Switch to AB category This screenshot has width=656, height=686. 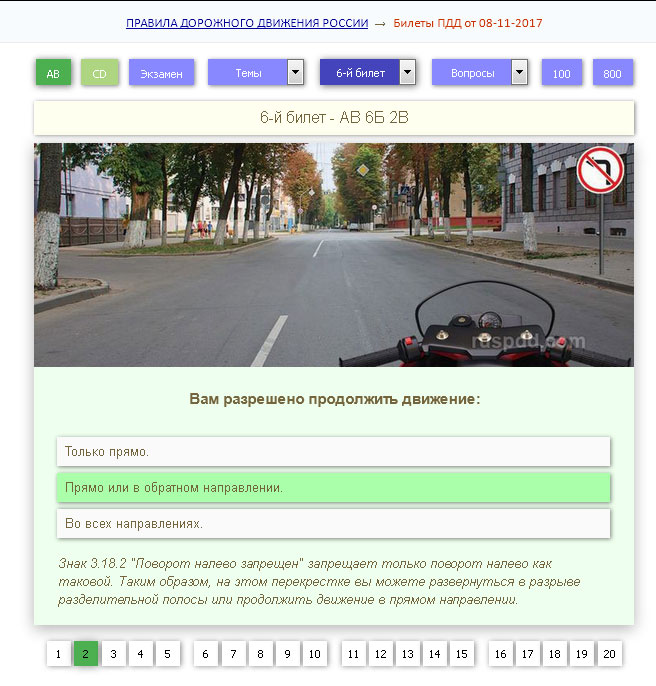(x=53, y=73)
